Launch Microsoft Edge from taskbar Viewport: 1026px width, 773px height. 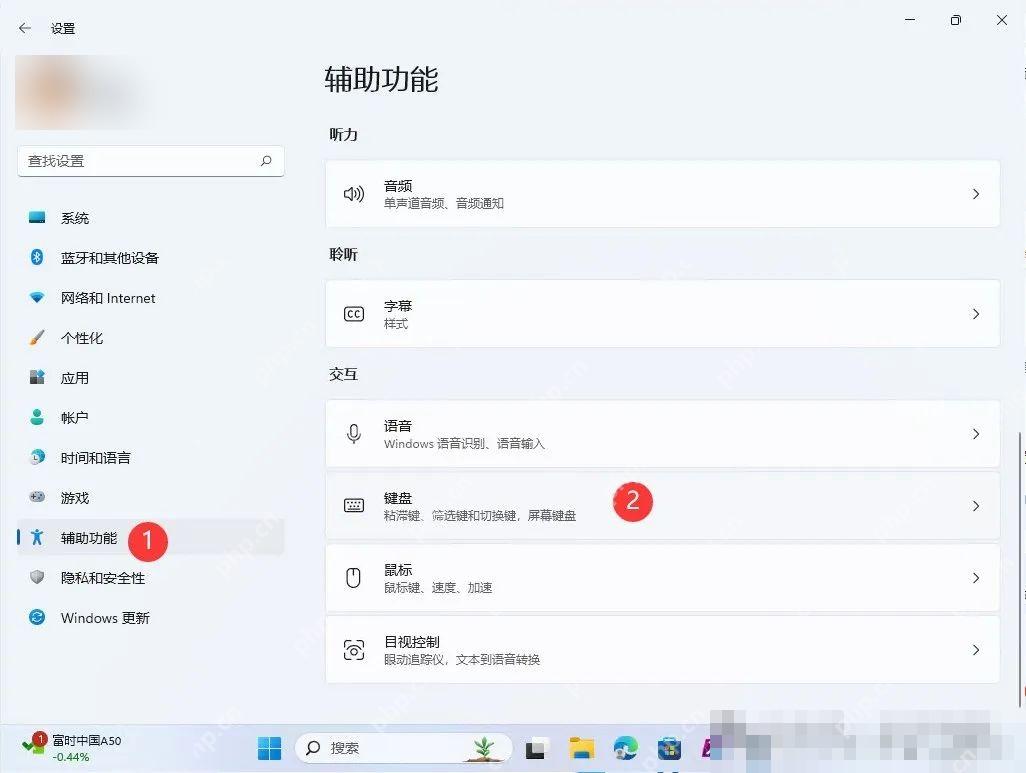[x=626, y=748]
